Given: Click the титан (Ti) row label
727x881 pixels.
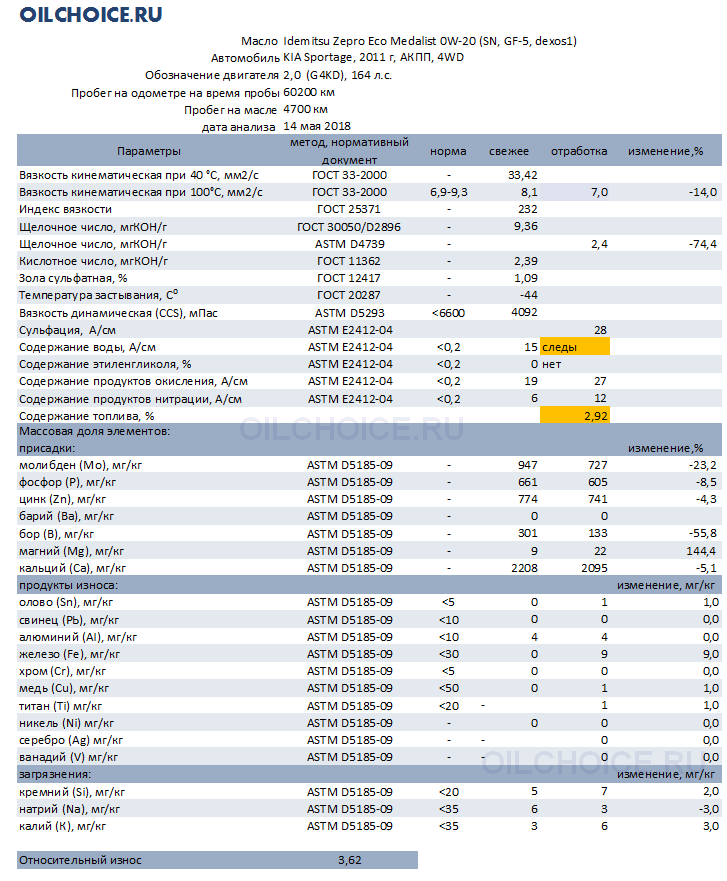Looking at the screenshot, I should click(x=60, y=706).
